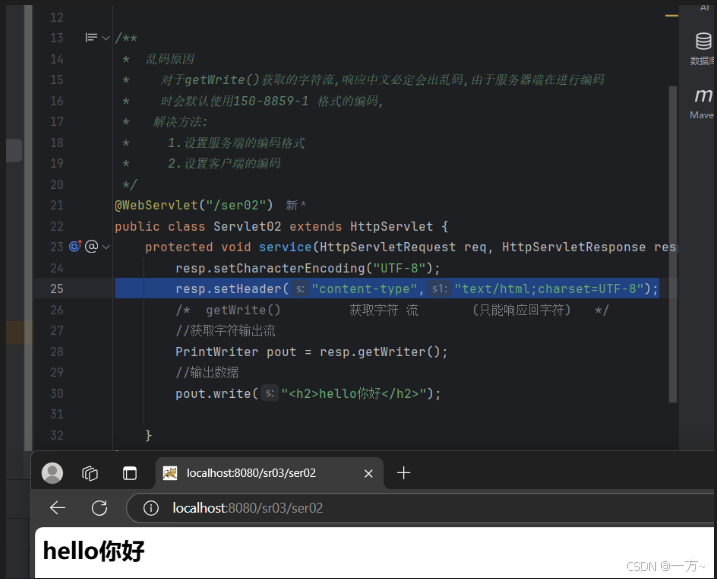Click the class name Servlet02 on line 22
The image size is (717, 579).
coord(247,226)
